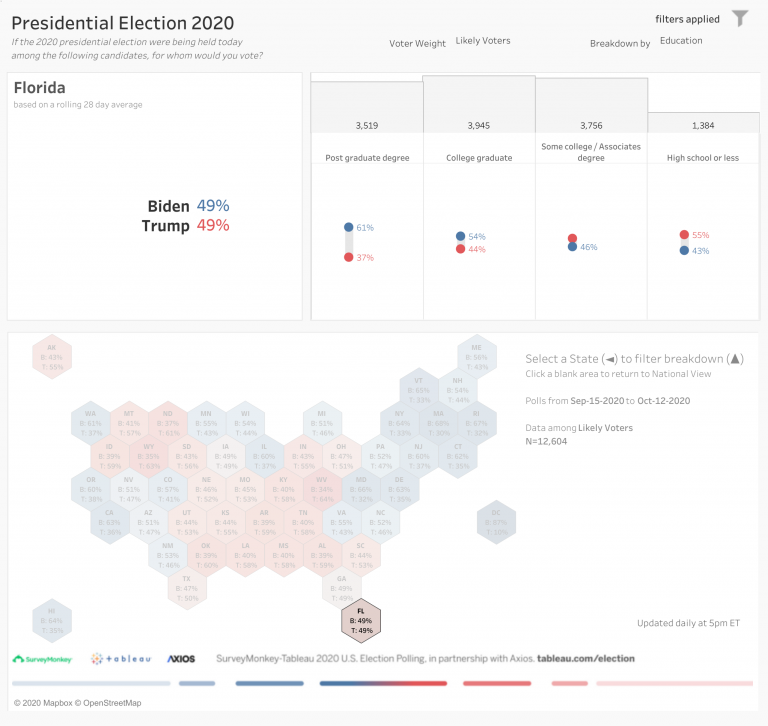This screenshot has height=726, width=768.
Task: Select the Florida hexagon on map
Action: (x=361, y=621)
